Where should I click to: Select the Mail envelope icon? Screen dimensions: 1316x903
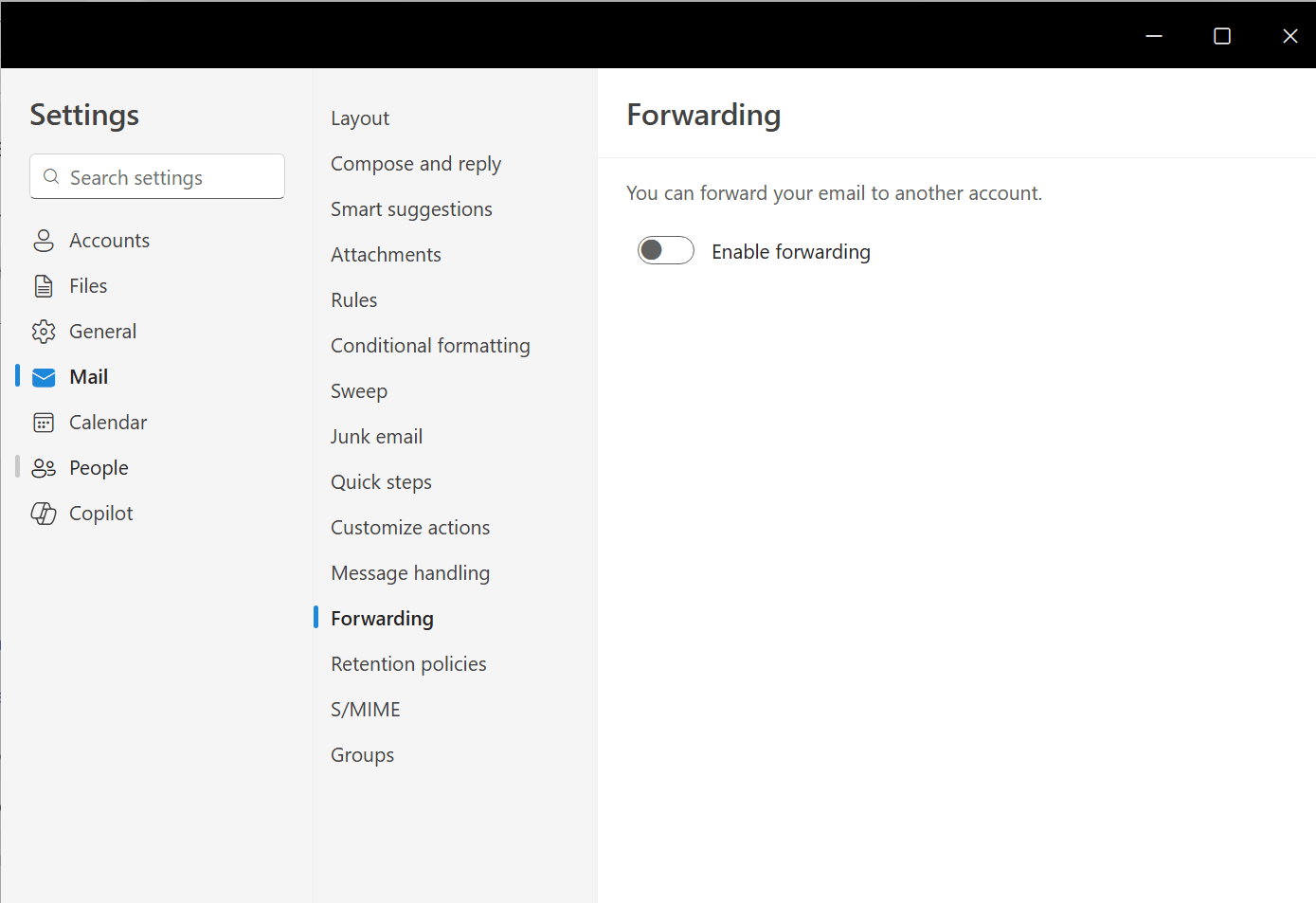tap(44, 376)
